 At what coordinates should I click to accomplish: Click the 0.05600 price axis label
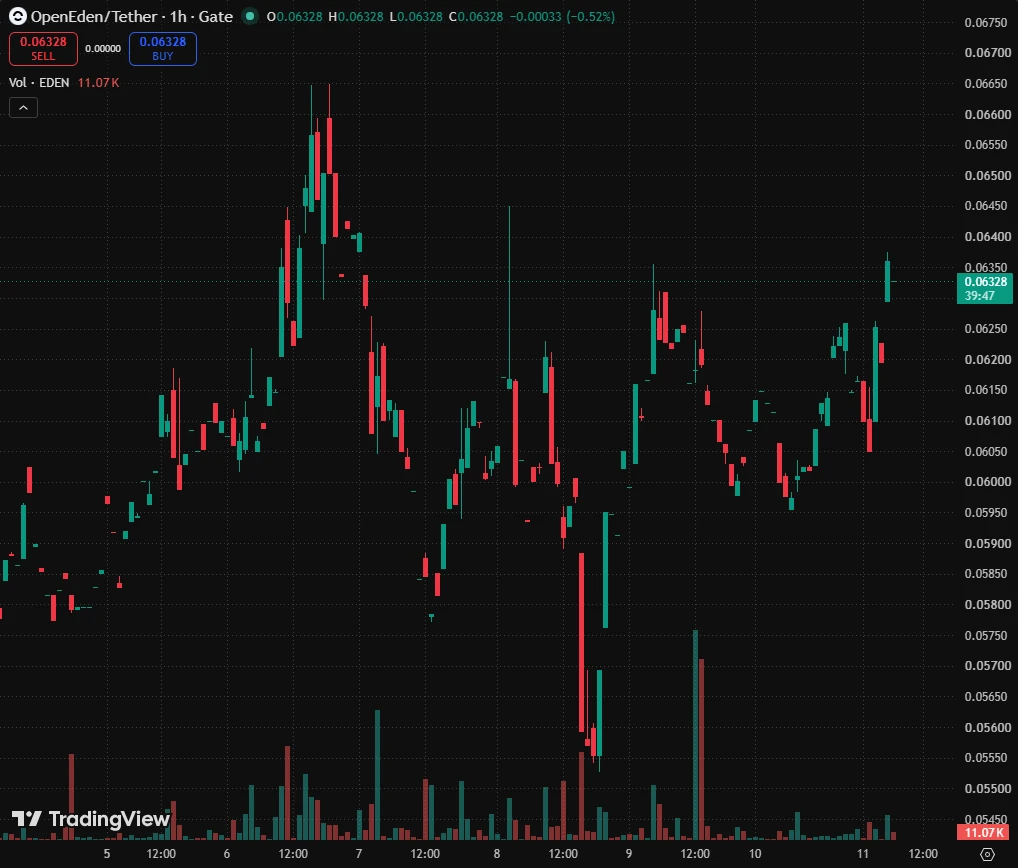pos(987,728)
